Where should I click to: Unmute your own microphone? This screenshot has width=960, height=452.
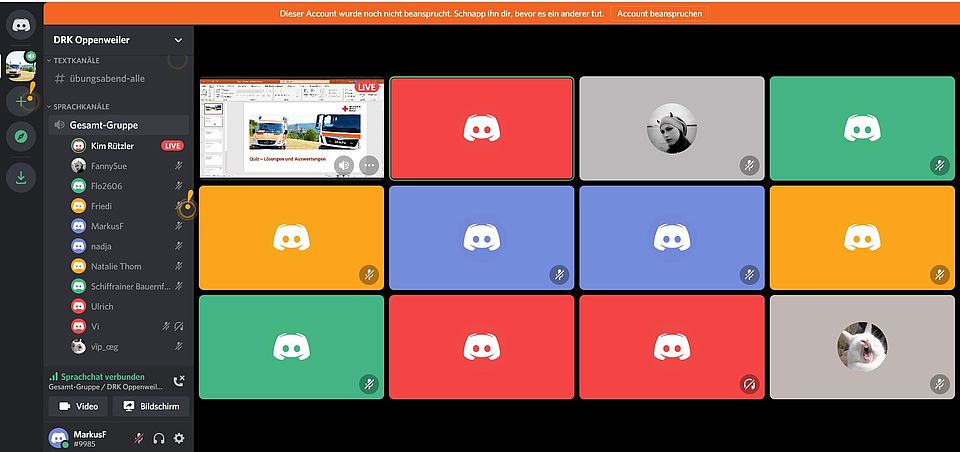tap(139, 438)
